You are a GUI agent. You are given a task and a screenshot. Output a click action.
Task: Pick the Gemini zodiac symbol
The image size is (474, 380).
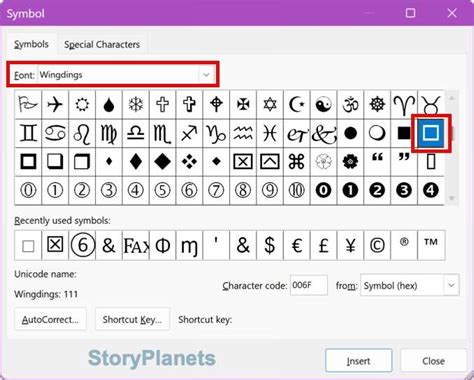click(x=28, y=133)
